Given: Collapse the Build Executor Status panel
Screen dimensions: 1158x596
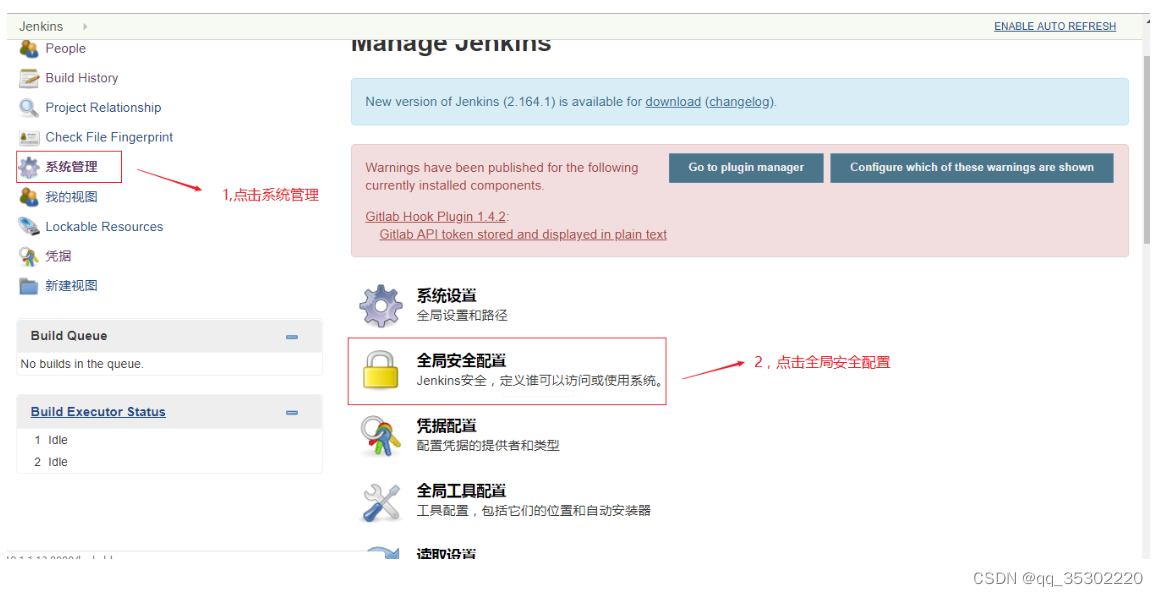Looking at the screenshot, I should [x=292, y=413].
